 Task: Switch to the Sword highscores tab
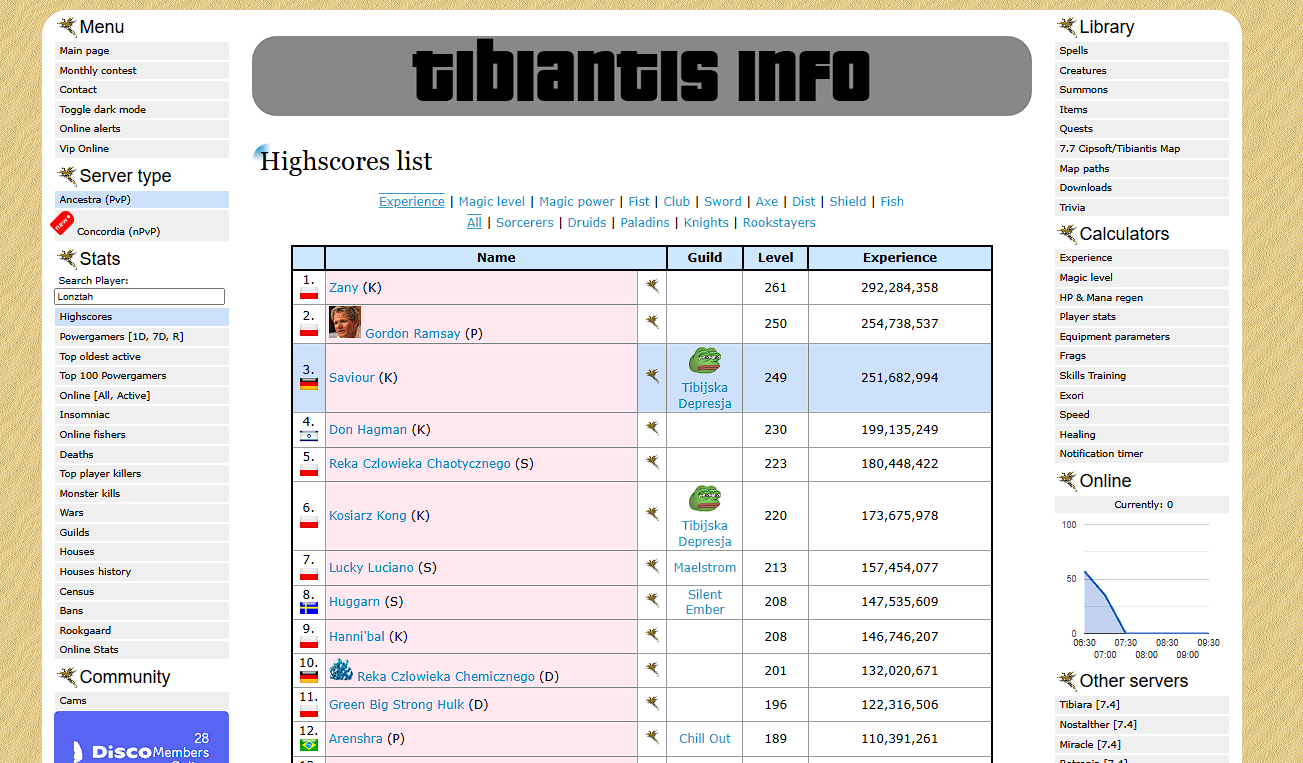[723, 201]
